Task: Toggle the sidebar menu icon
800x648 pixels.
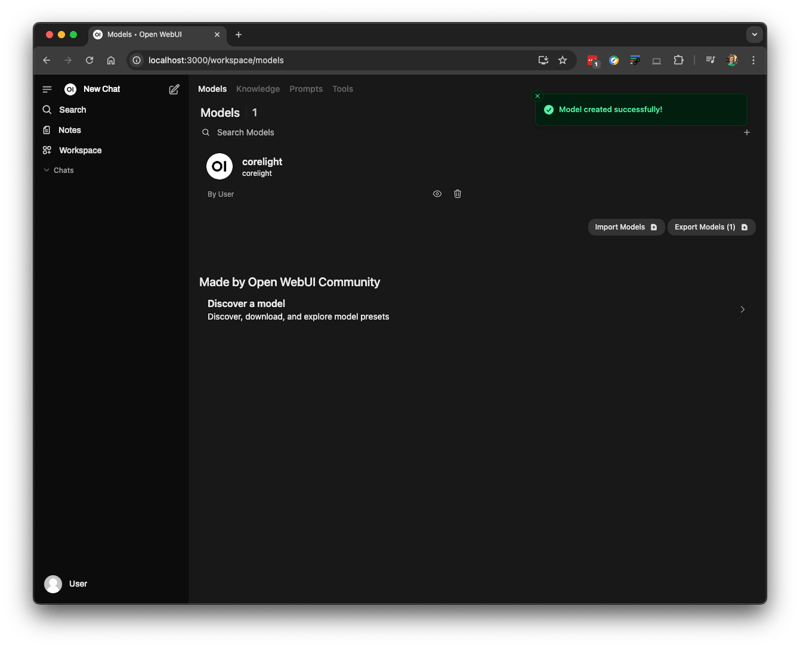Action: pyautogui.click(x=47, y=89)
